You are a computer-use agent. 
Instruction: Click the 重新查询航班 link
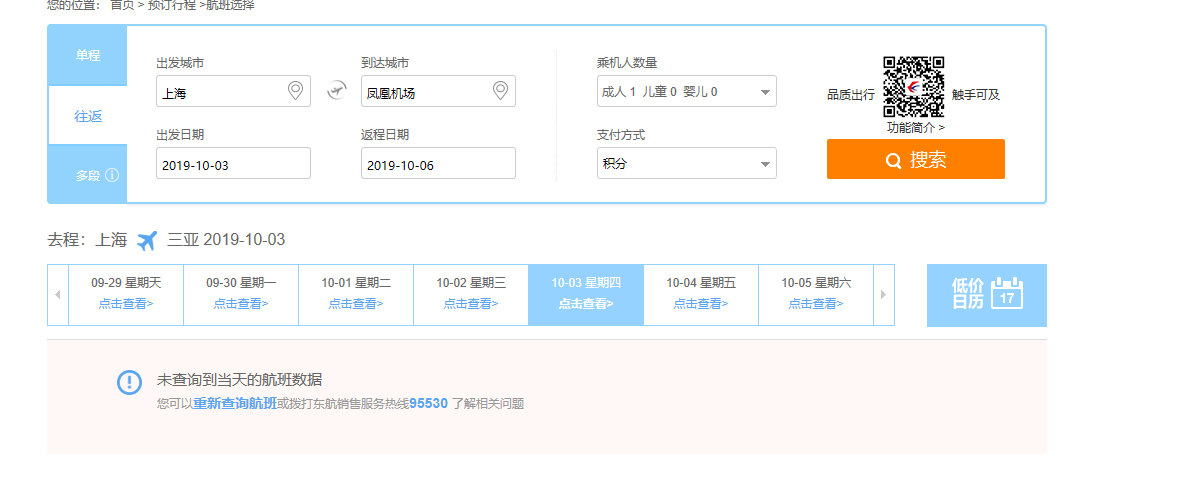click(x=234, y=404)
